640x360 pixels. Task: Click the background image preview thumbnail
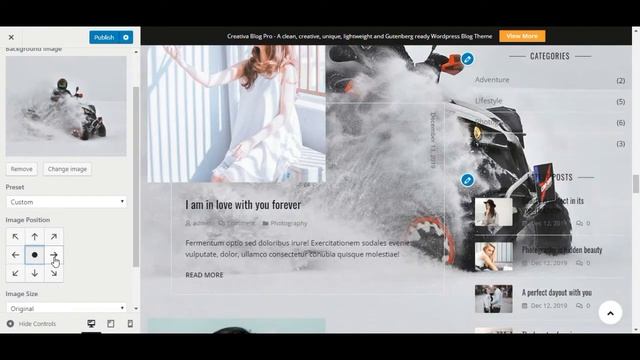[x=66, y=106]
